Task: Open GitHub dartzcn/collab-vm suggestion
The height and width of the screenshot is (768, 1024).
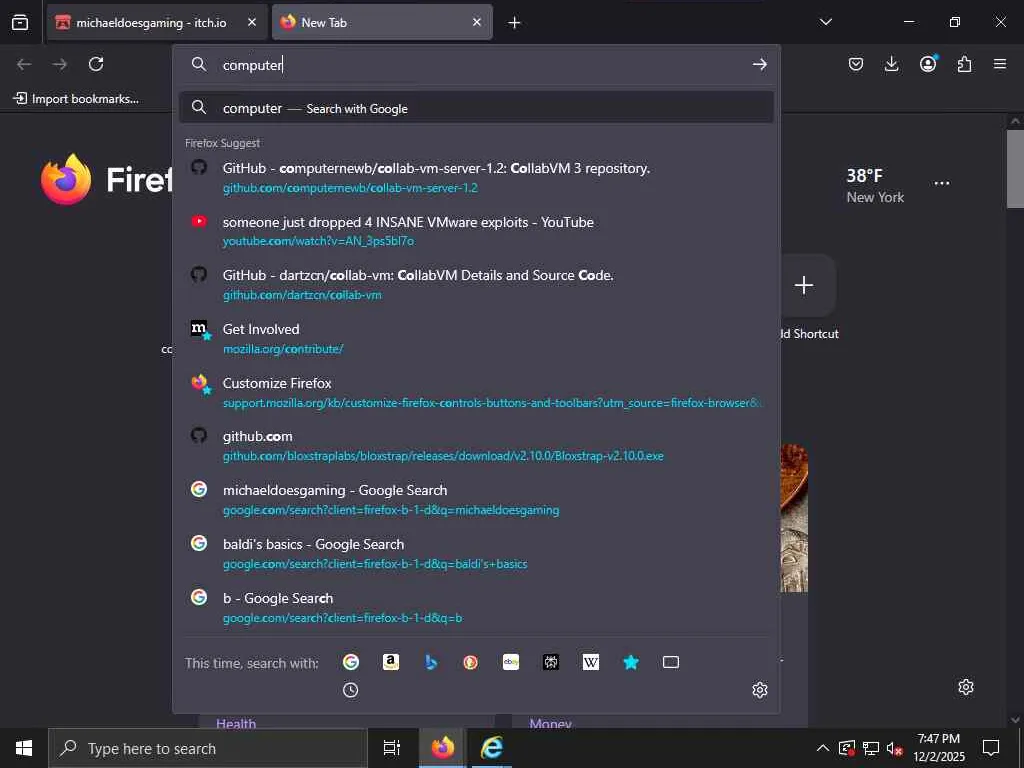Action: tap(476, 285)
